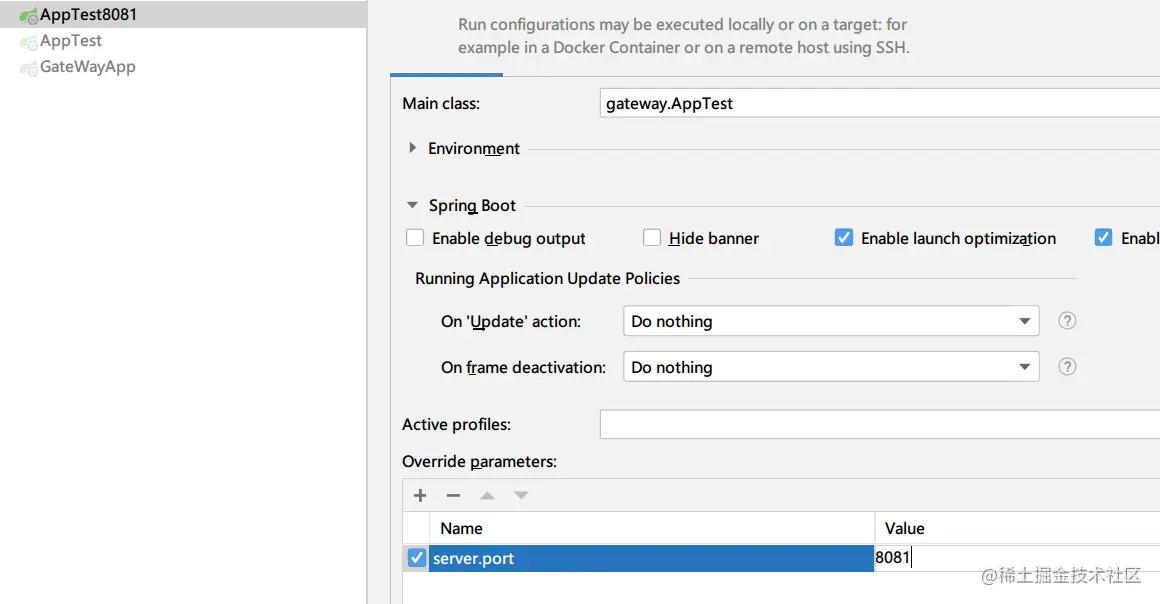Toggle the cut-off Enabl... checkbox
This screenshot has width=1160, height=604.
click(1103, 238)
